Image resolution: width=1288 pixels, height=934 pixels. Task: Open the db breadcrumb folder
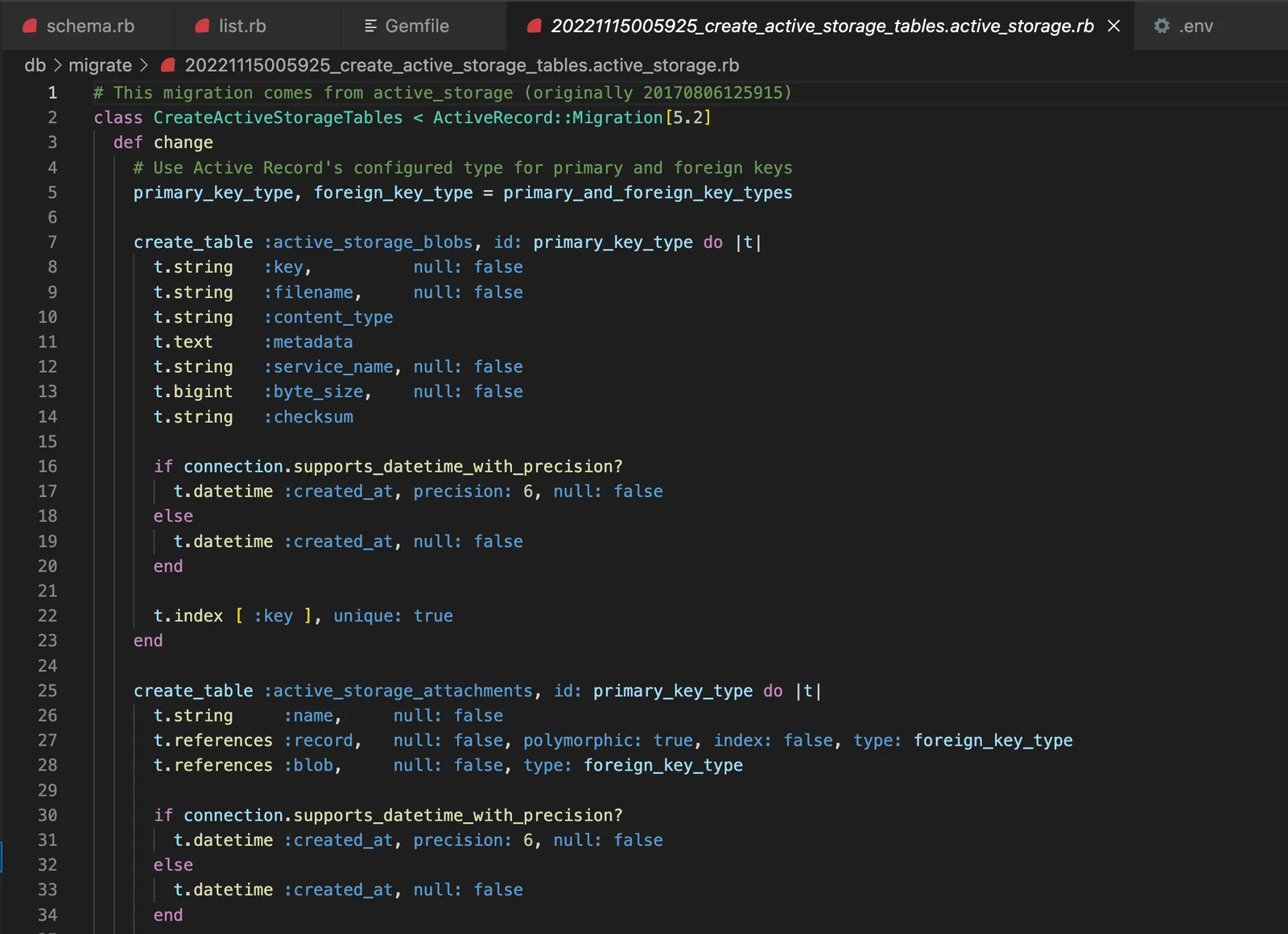(35, 65)
